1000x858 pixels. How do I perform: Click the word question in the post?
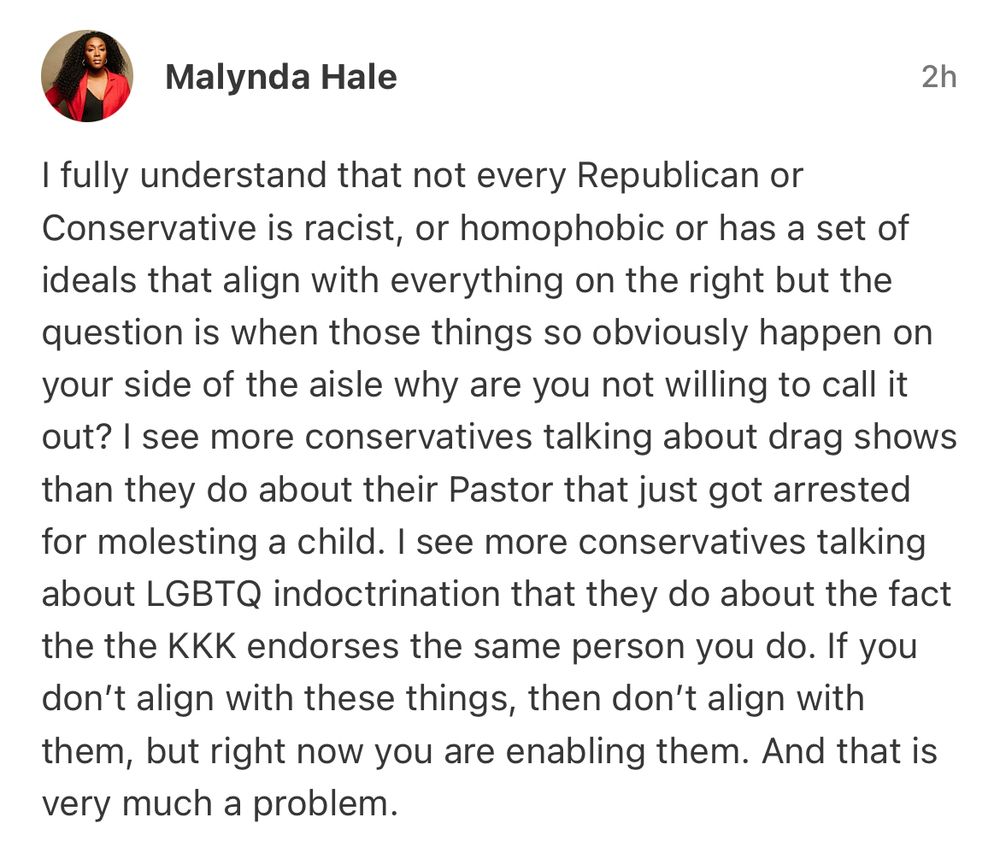pos(112,333)
